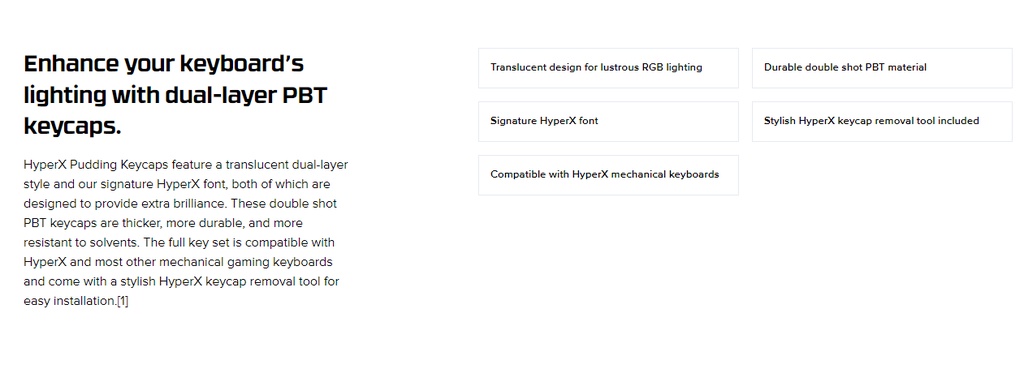Screen dimensions: 1024x369
Task: Click dual-layer in the bold heading
Action: (x=219, y=95)
